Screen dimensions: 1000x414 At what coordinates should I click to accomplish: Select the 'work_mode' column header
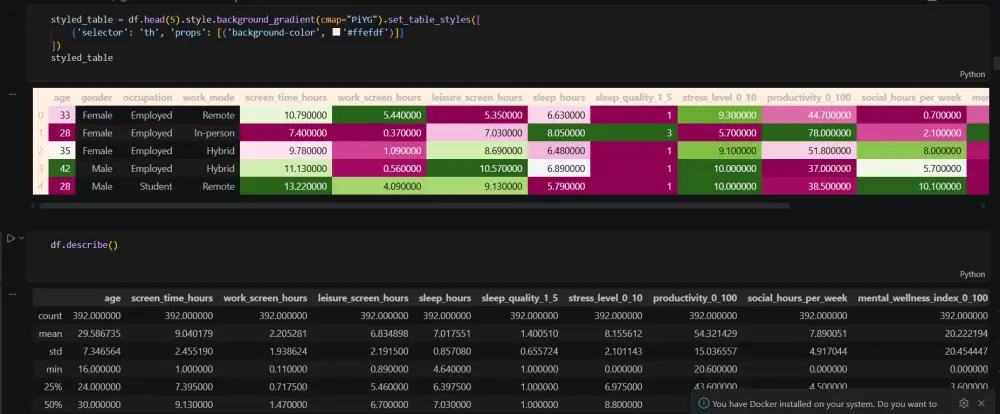pyautogui.click(x=209, y=98)
